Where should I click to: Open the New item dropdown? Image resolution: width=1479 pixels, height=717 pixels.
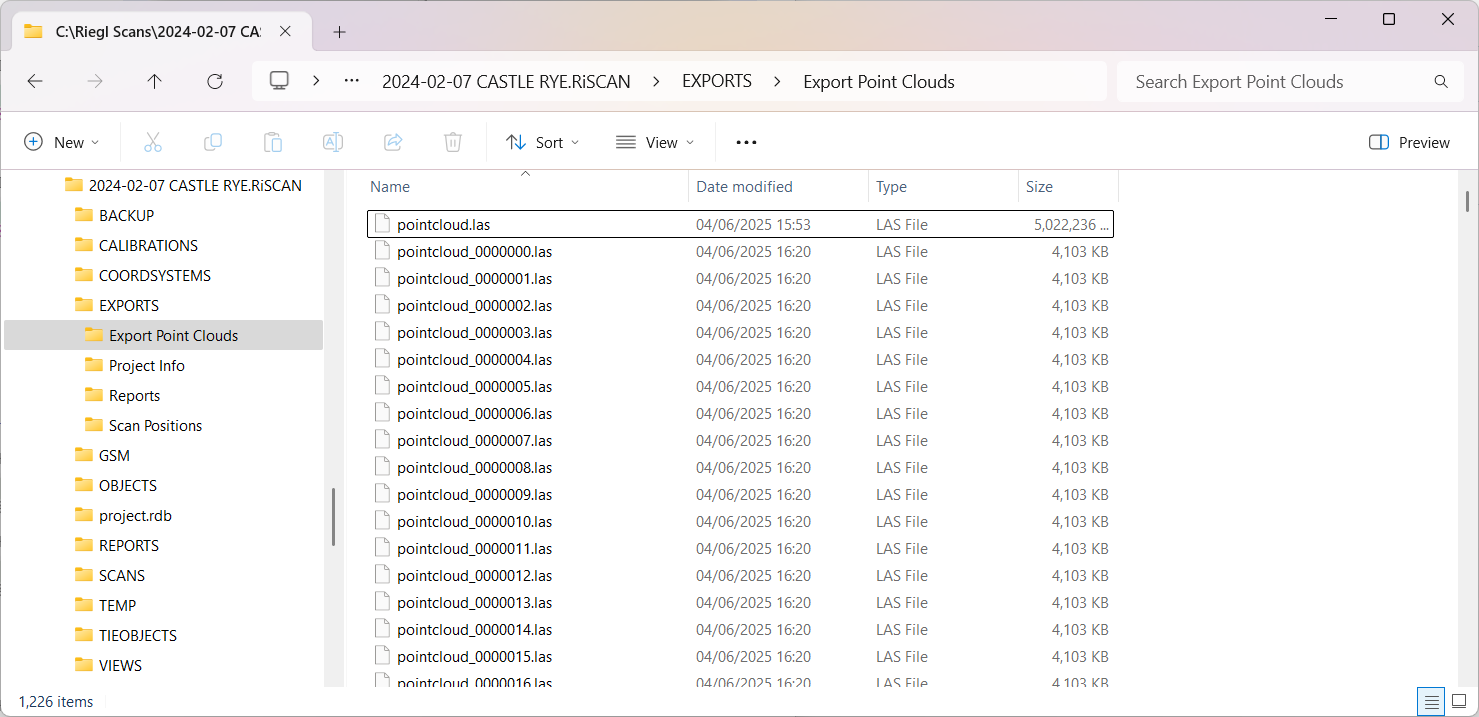coord(62,142)
